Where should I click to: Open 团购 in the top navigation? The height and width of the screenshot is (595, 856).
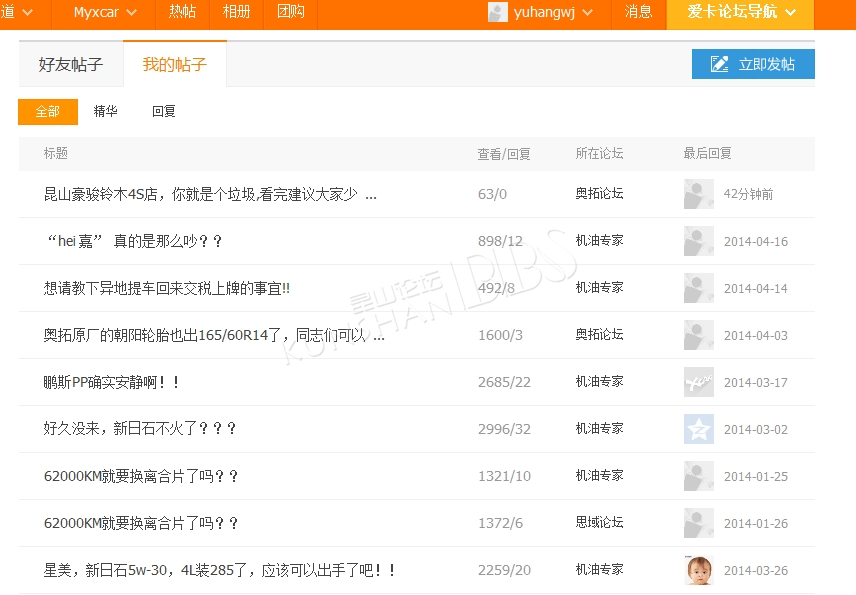click(x=290, y=12)
